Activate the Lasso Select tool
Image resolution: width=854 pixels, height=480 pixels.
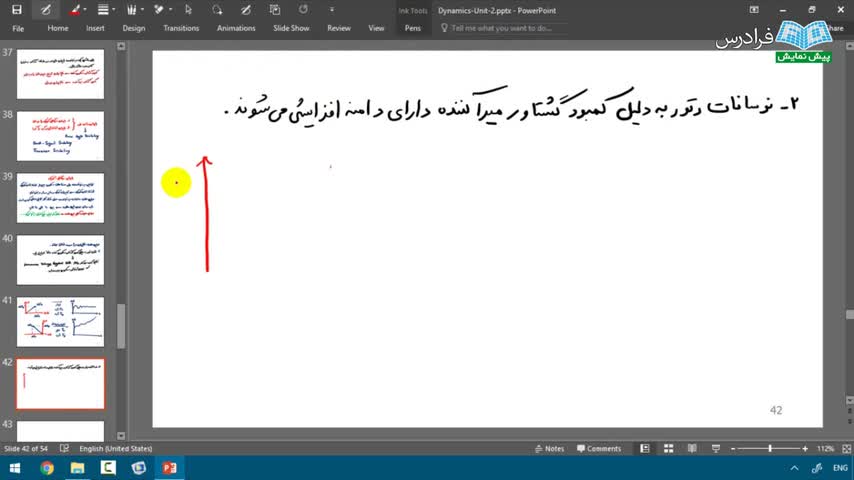point(217,10)
